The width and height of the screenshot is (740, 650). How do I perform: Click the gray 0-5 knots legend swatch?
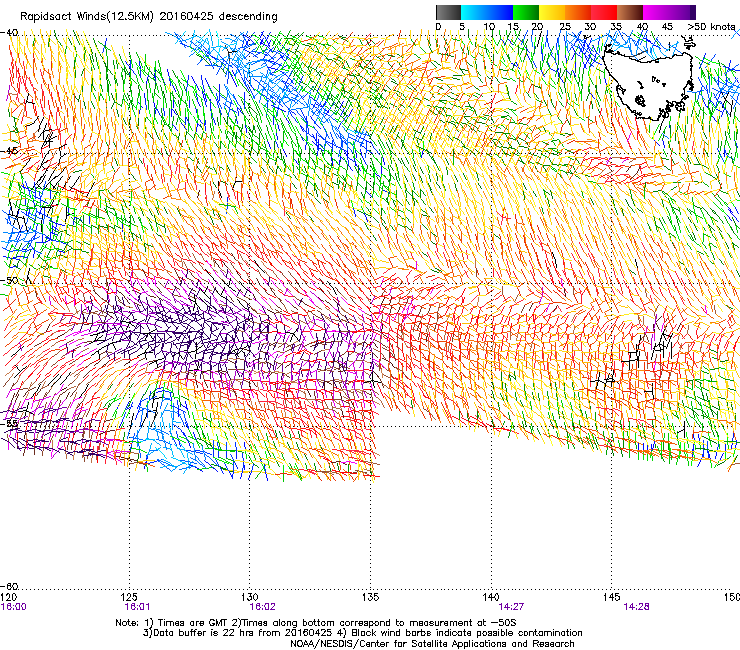[448, 12]
